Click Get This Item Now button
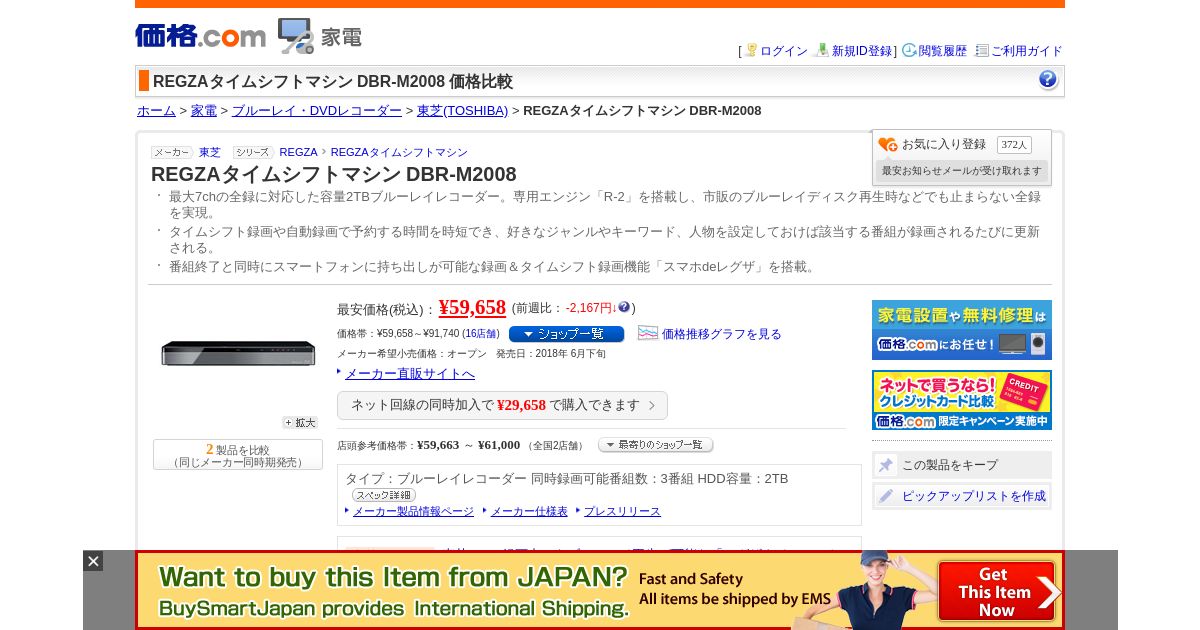Viewport: 1200px width, 630px height. 996,591
